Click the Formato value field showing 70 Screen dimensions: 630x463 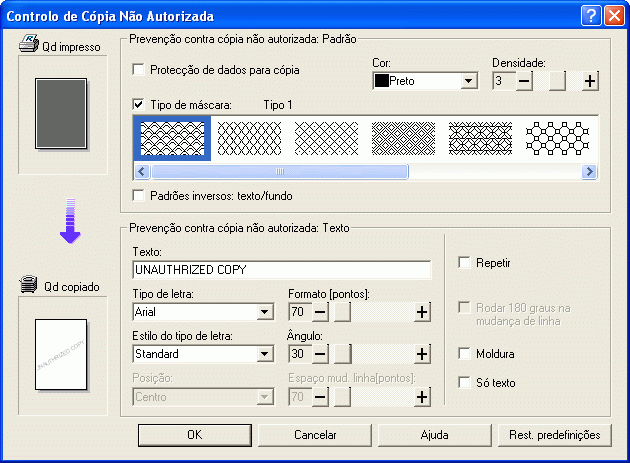click(300, 312)
